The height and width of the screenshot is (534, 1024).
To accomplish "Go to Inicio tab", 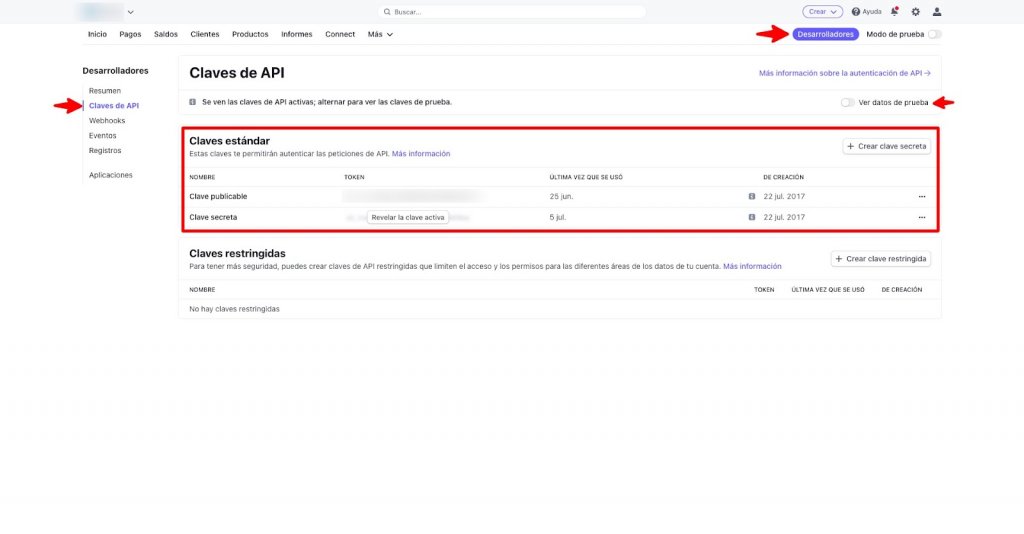I will 97,34.
